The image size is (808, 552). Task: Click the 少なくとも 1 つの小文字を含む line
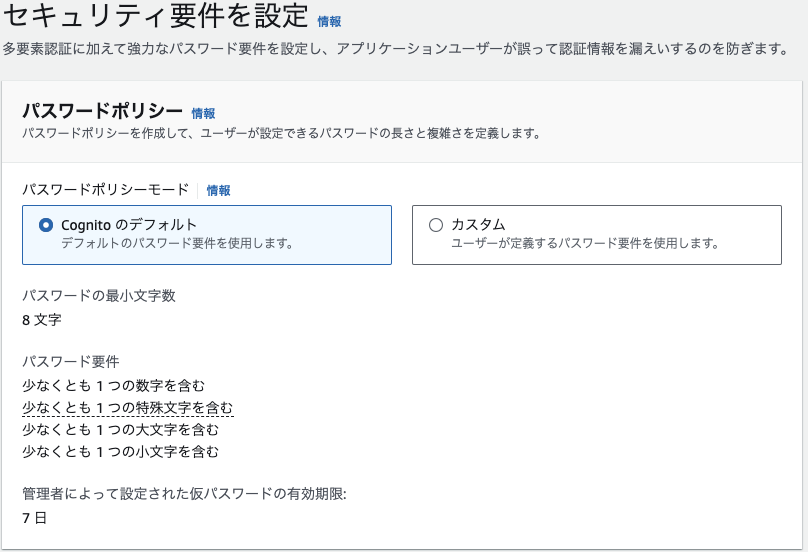(121, 451)
